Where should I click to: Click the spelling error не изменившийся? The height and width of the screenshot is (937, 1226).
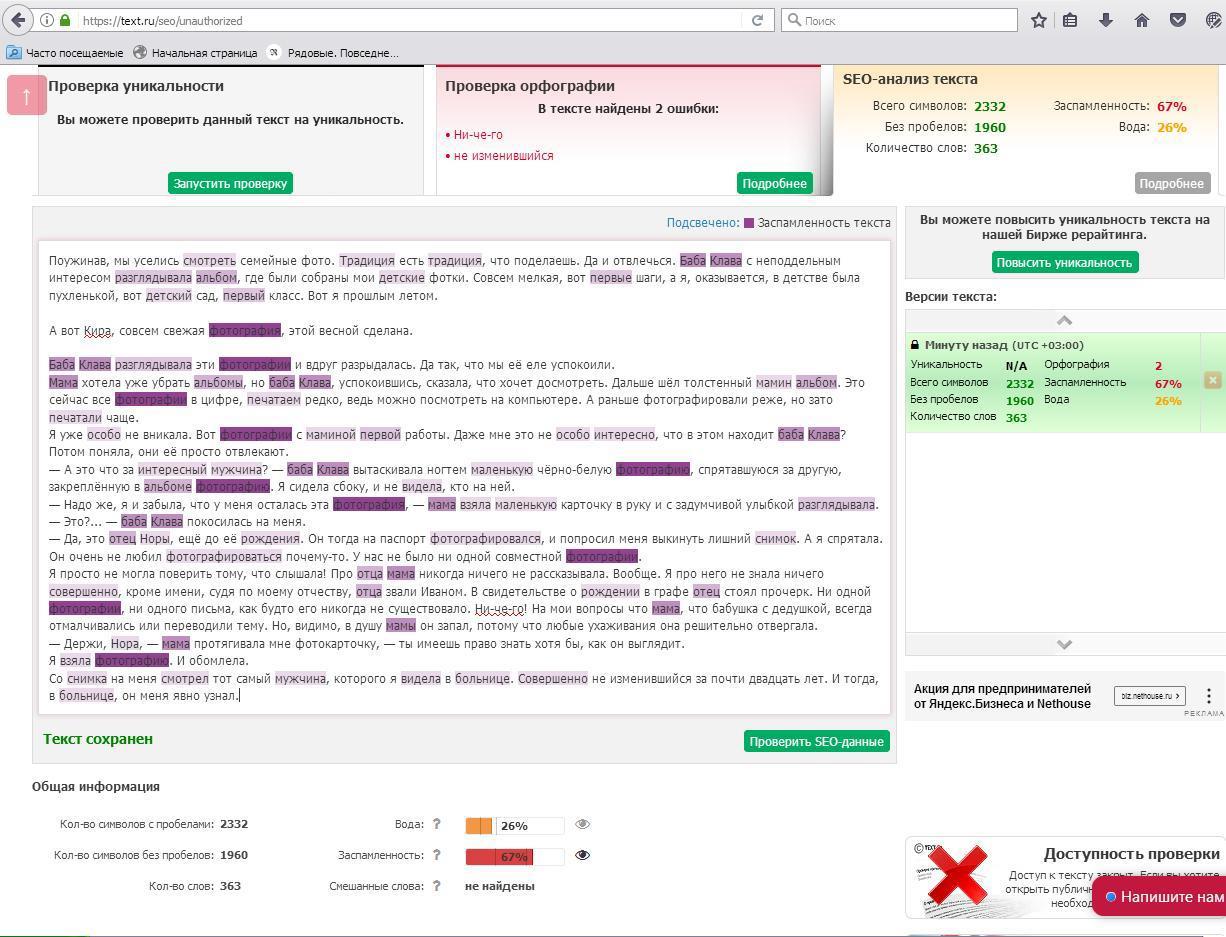pos(503,156)
